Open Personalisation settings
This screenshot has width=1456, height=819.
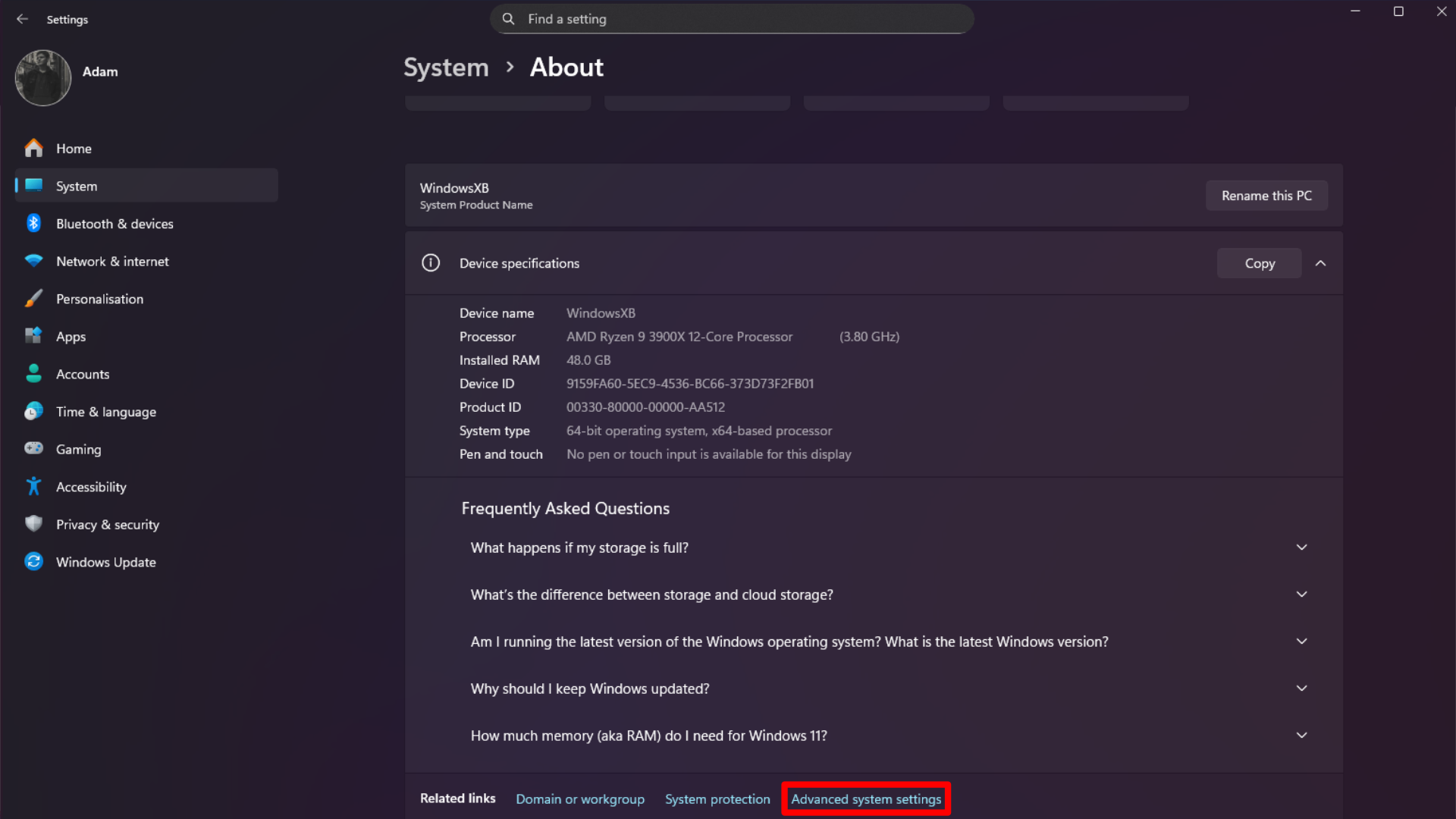[99, 299]
